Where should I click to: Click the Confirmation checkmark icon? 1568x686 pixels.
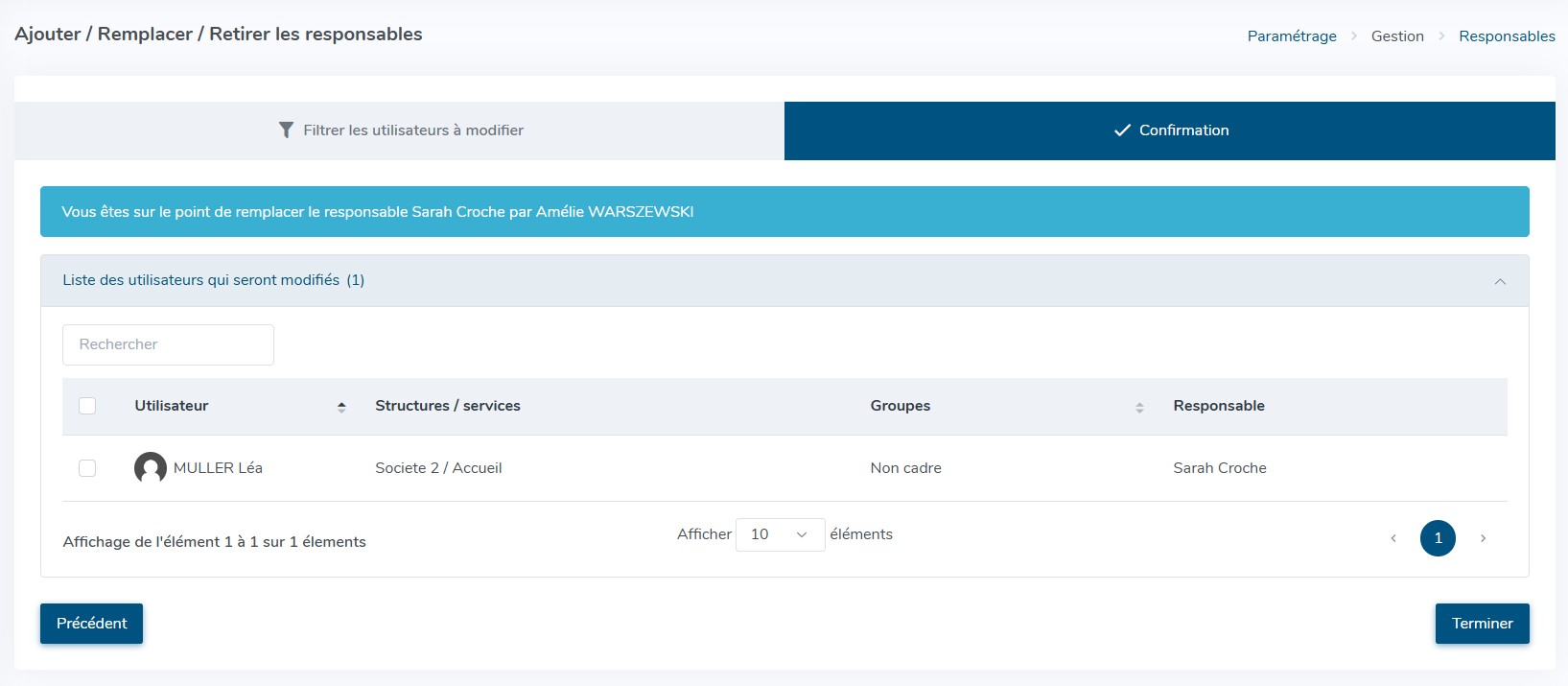pyautogui.click(x=1121, y=130)
